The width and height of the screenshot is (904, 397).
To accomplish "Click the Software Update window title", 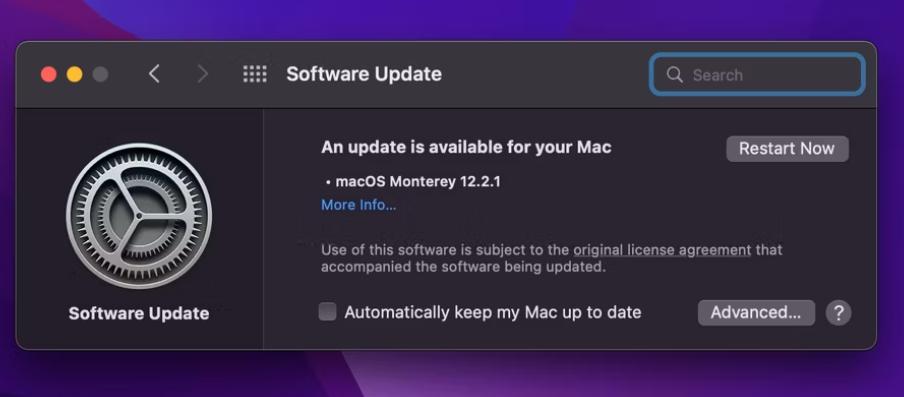I will [364, 74].
